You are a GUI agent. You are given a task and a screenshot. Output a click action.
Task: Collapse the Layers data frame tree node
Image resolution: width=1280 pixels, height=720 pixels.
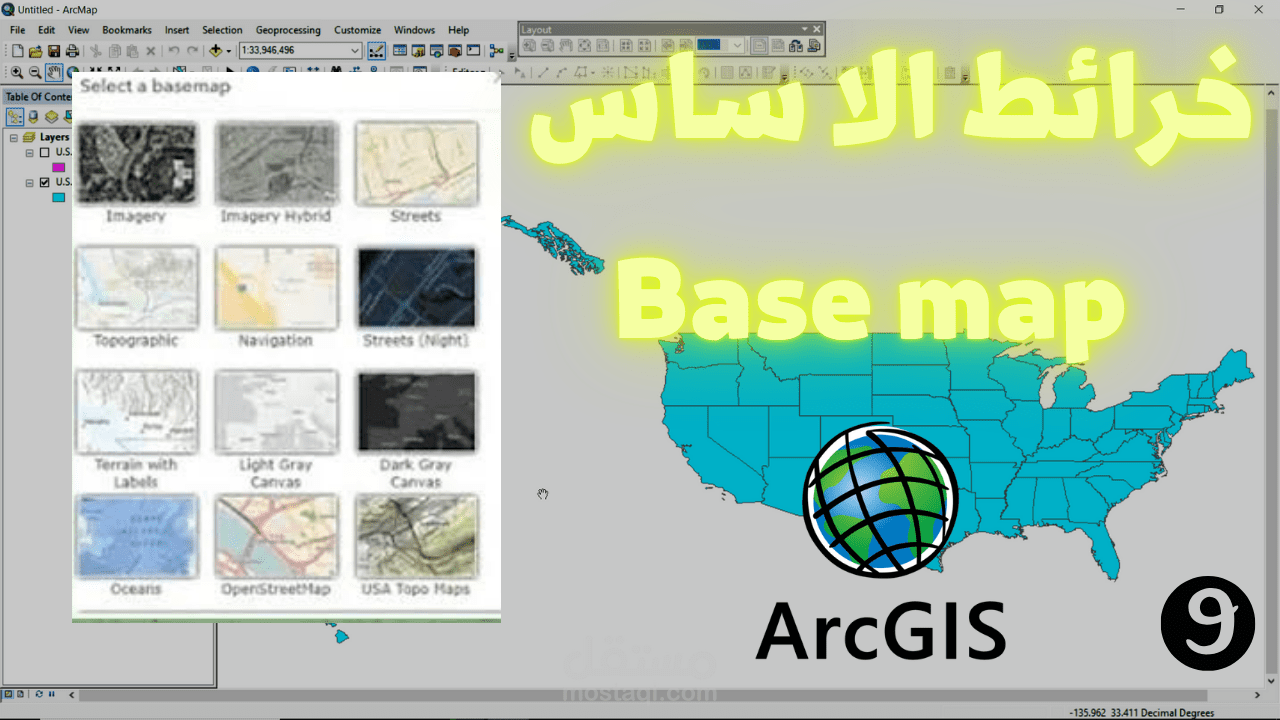coord(13,138)
